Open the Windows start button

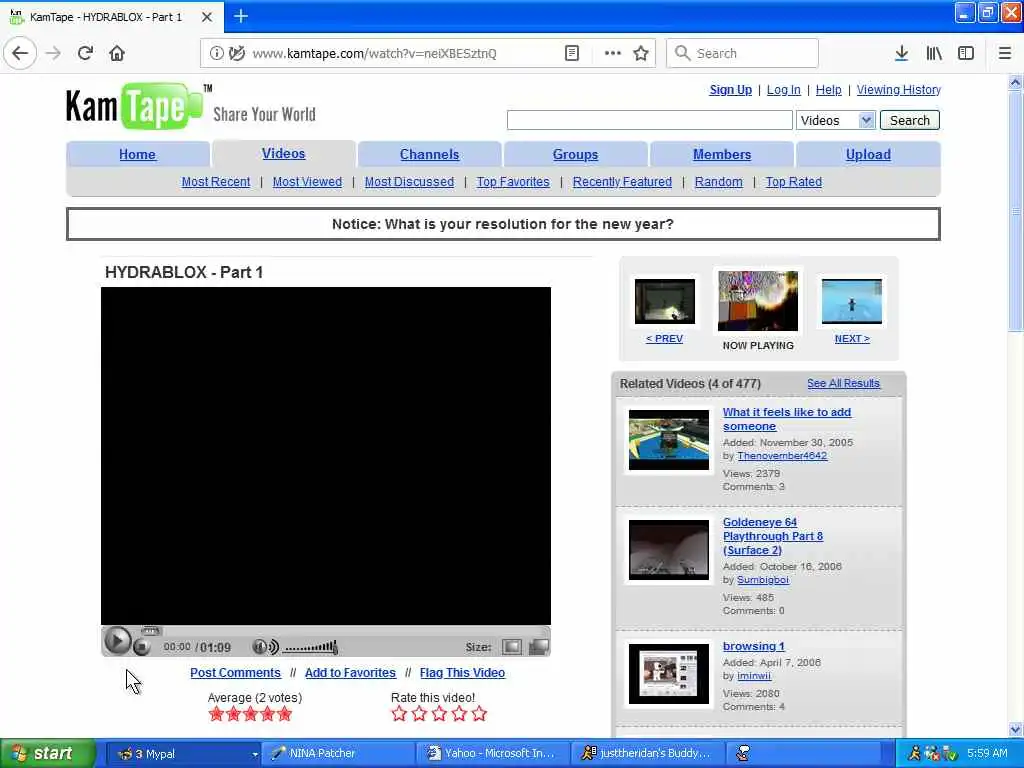point(48,754)
